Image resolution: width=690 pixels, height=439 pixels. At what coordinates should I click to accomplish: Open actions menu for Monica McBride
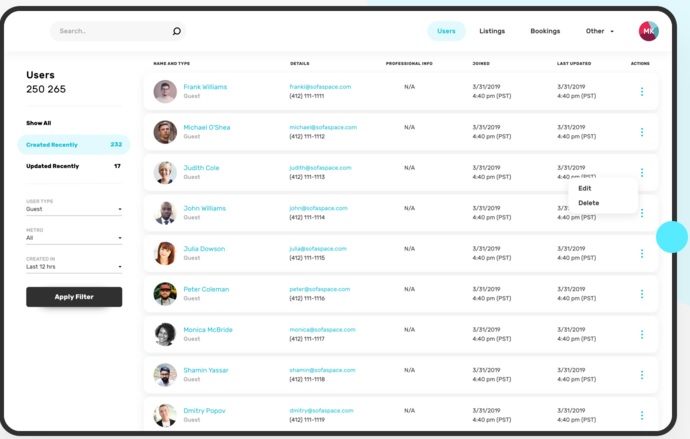pyautogui.click(x=642, y=334)
